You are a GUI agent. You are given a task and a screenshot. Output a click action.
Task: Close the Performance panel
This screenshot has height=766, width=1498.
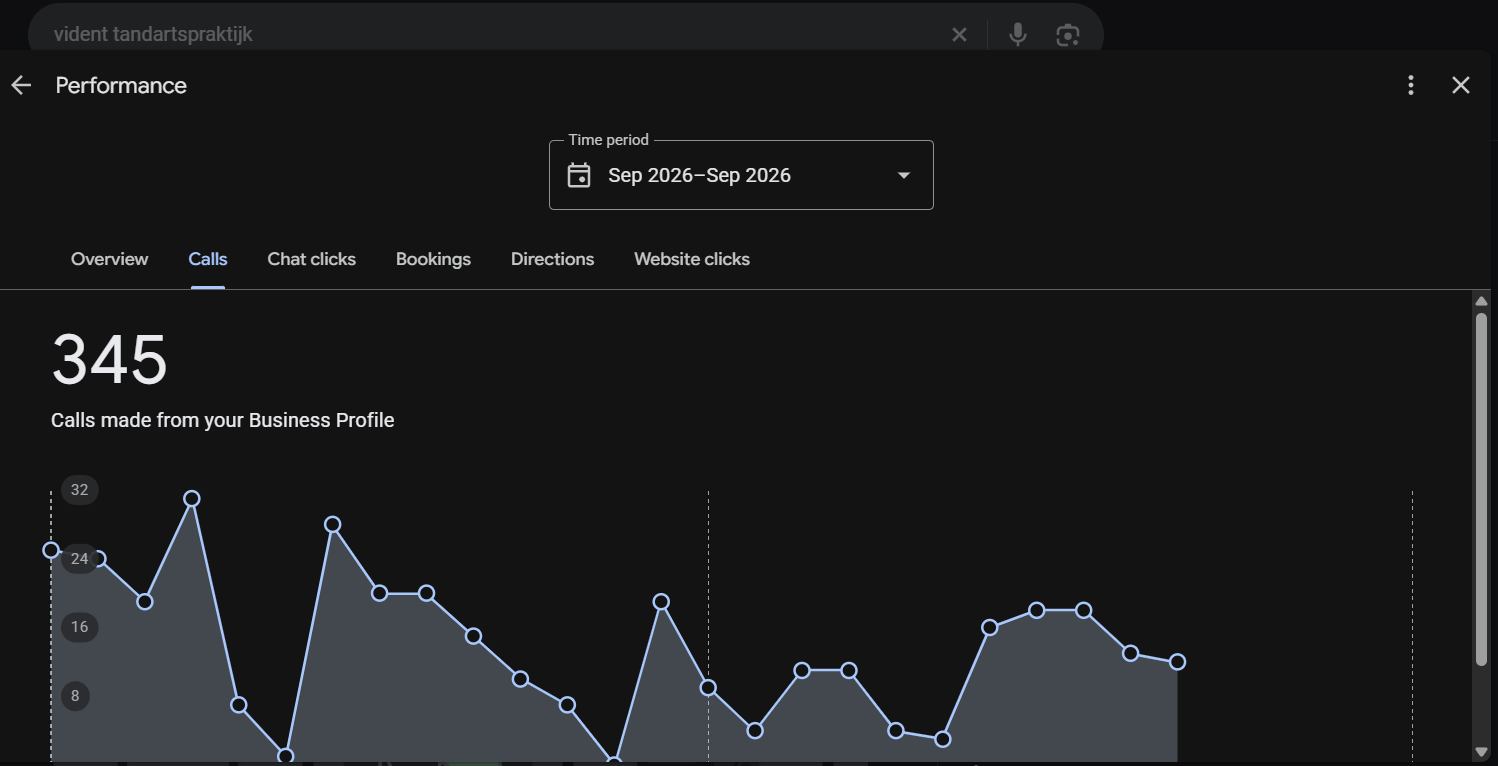pos(1461,86)
